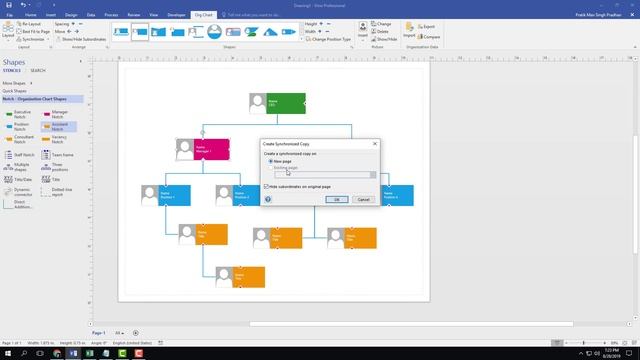Open the Developer tab

(176, 15)
